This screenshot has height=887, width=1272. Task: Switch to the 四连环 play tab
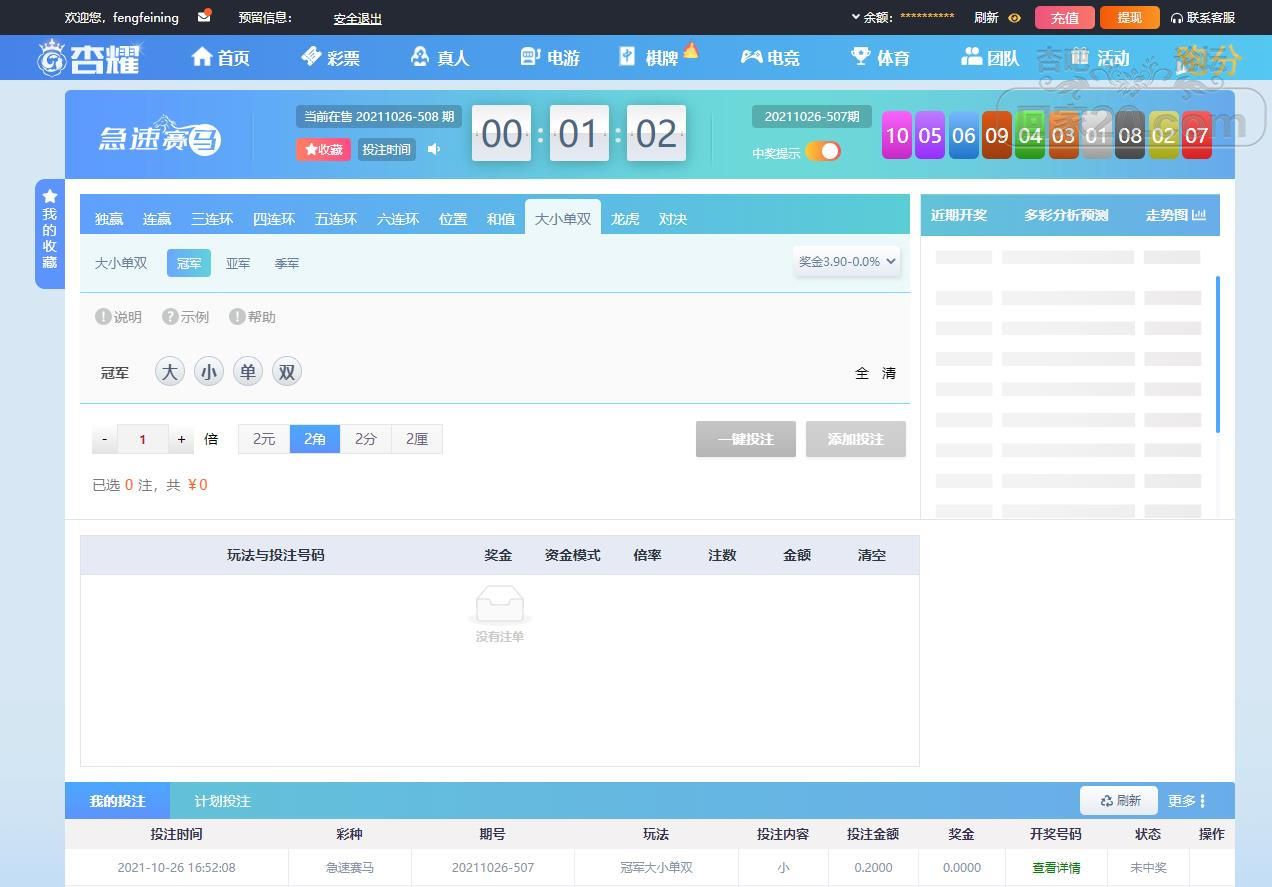pyautogui.click(x=274, y=219)
